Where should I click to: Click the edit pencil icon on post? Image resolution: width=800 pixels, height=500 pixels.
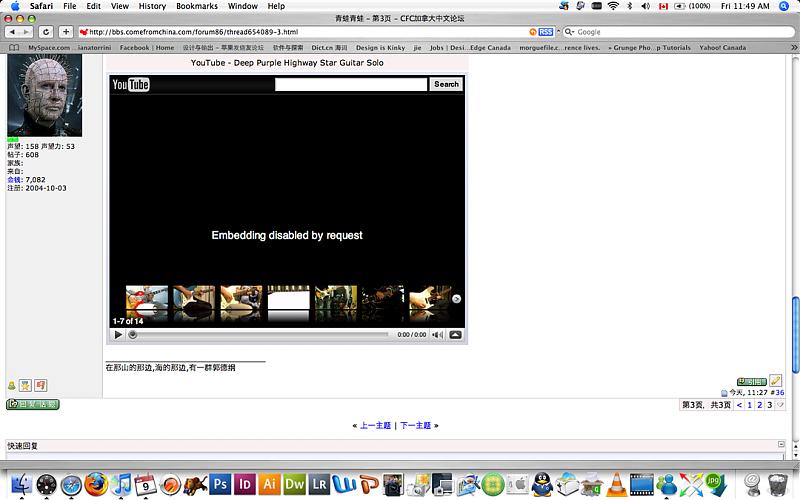click(776, 381)
